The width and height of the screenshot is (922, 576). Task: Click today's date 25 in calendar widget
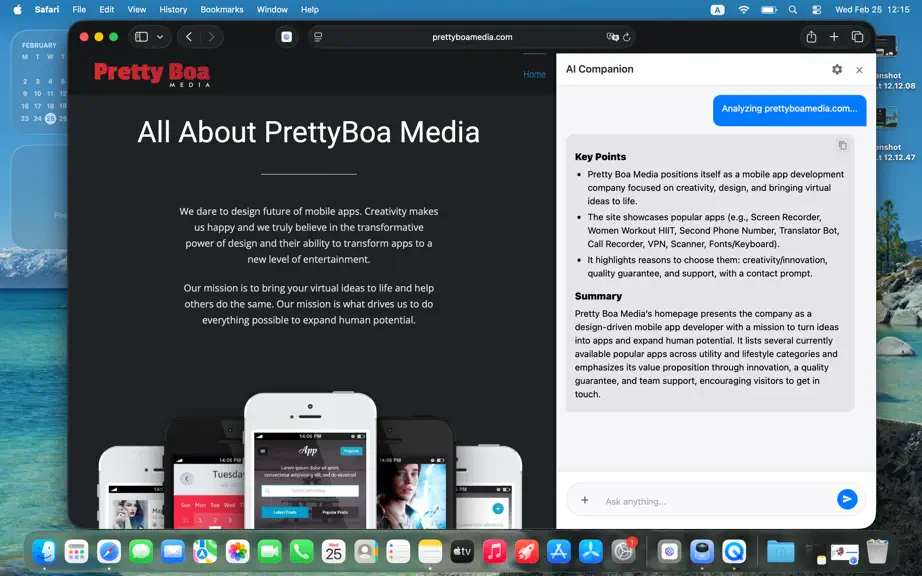click(51, 118)
